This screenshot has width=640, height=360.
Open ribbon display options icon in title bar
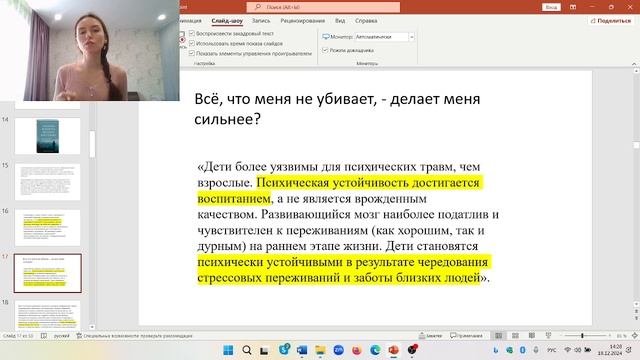pyautogui.click(x=573, y=7)
